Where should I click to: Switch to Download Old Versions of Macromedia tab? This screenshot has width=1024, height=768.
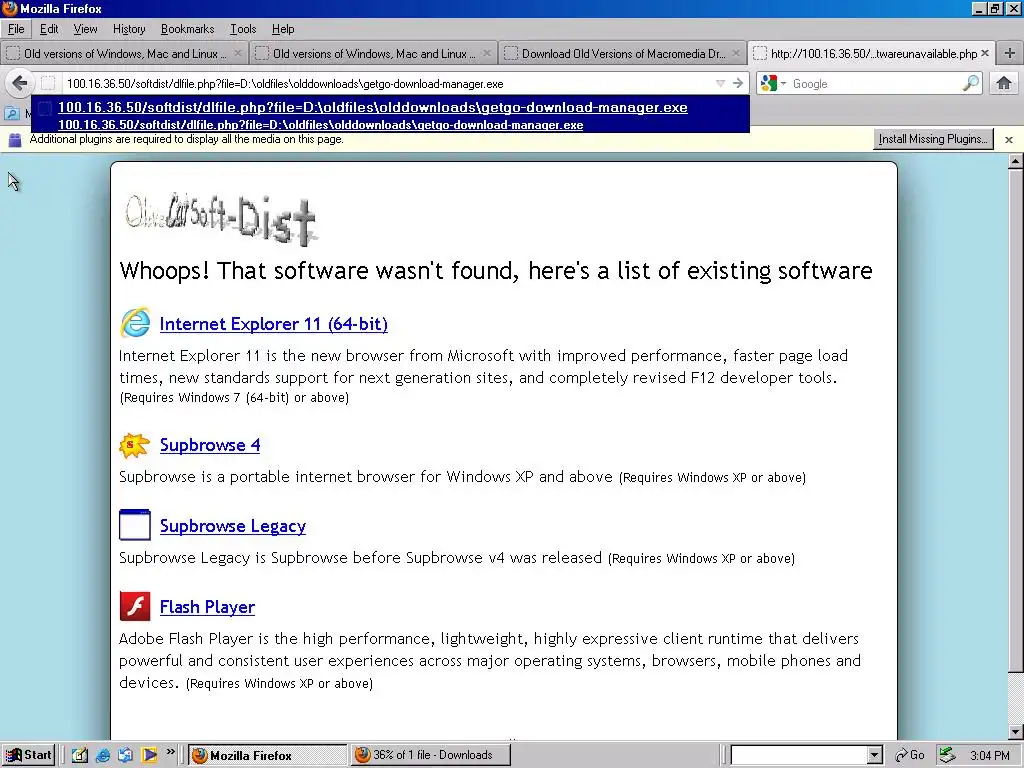pyautogui.click(x=622, y=54)
